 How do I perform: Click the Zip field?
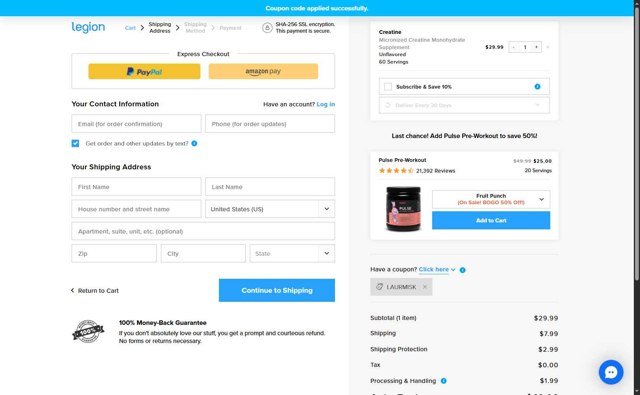pos(114,253)
